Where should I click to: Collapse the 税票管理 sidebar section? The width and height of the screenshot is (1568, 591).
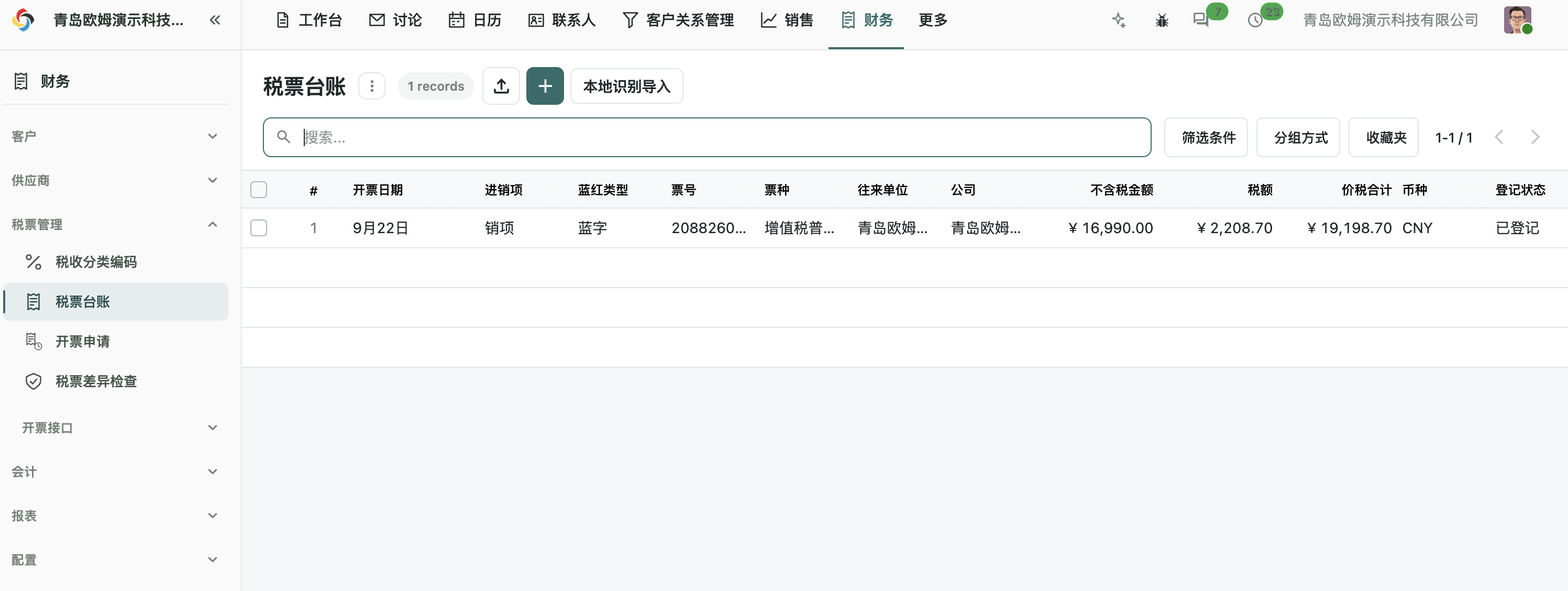pyautogui.click(x=116, y=225)
